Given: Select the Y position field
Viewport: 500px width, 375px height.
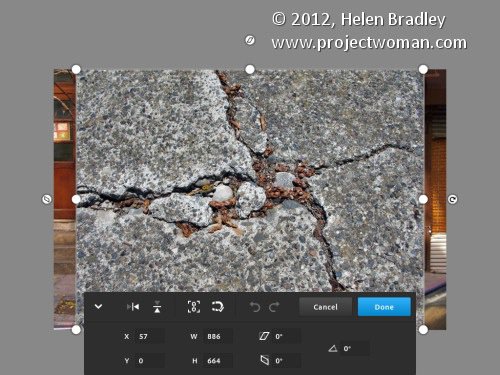Looking at the screenshot, I should click(x=150, y=361).
